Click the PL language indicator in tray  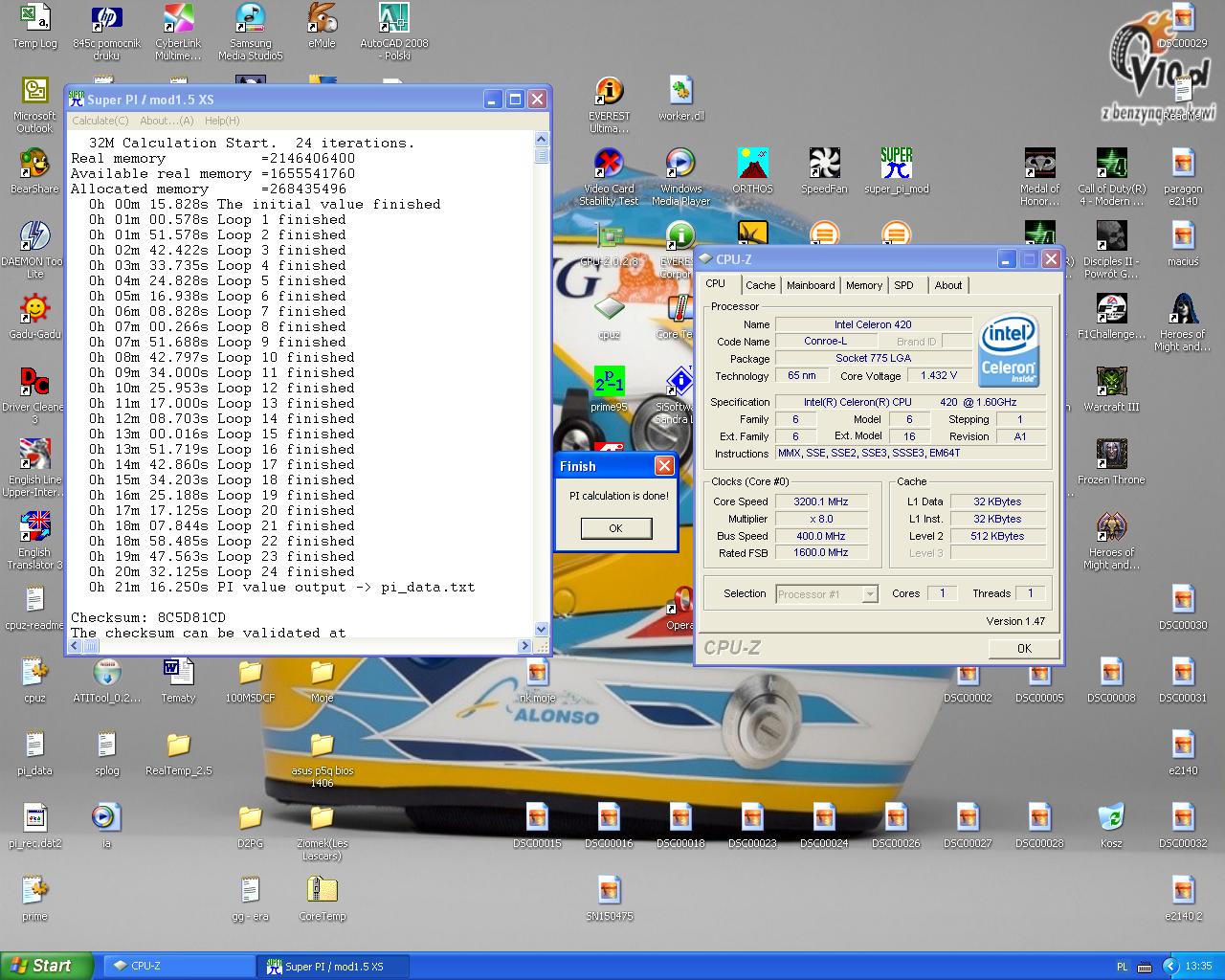(x=1123, y=967)
